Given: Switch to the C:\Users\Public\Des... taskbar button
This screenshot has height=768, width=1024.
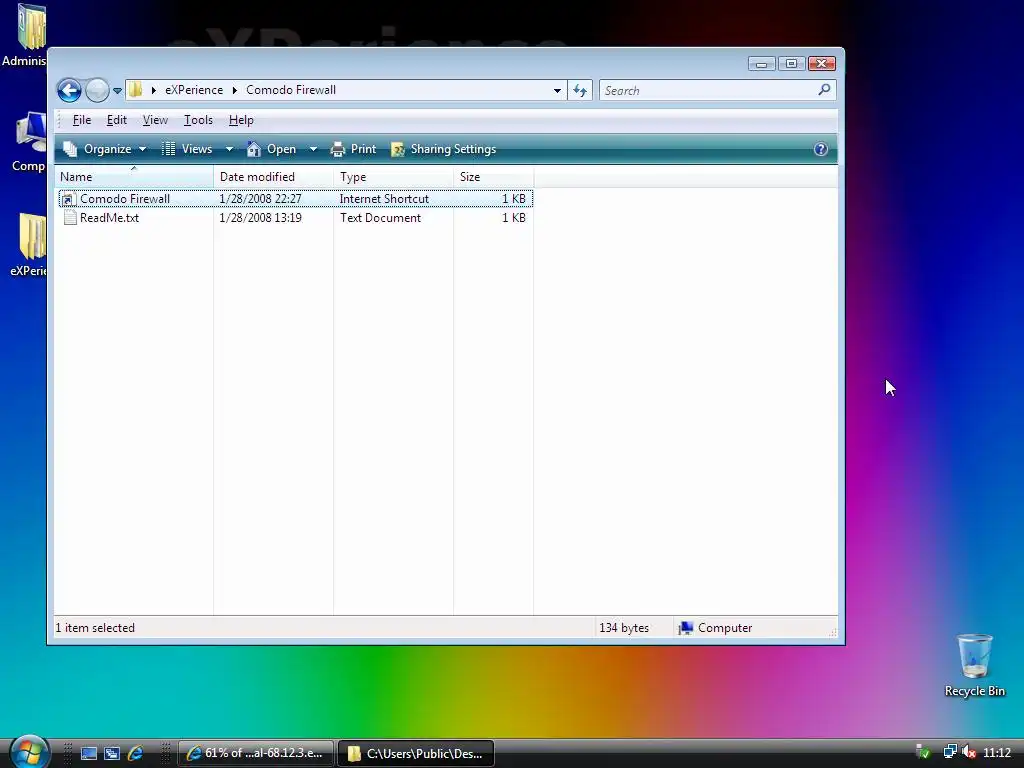Looking at the screenshot, I should [x=416, y=753].
